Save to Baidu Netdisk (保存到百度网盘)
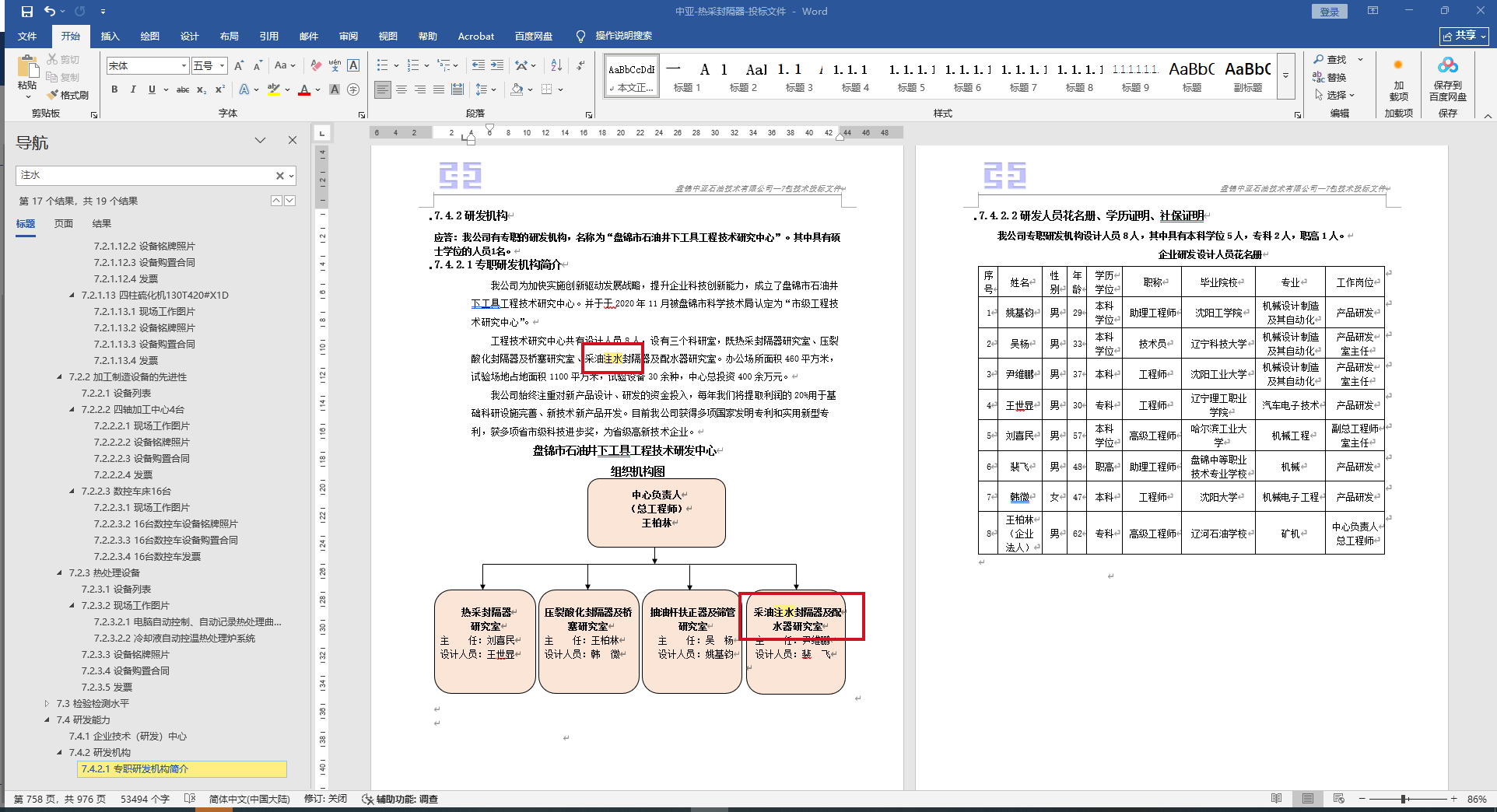Viewport: 1497px width, 812px height. (x=1448, y=79)
